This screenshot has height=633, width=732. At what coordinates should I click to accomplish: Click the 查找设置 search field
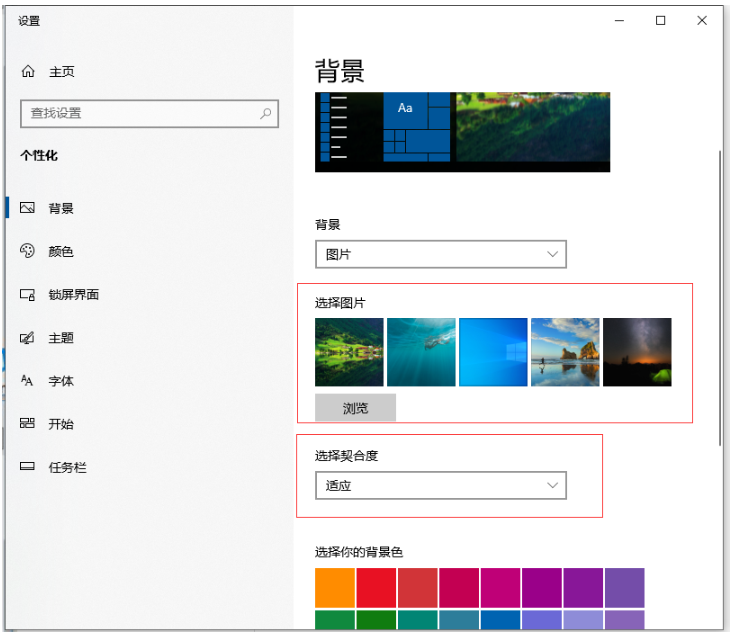click(x=140, y=114)
